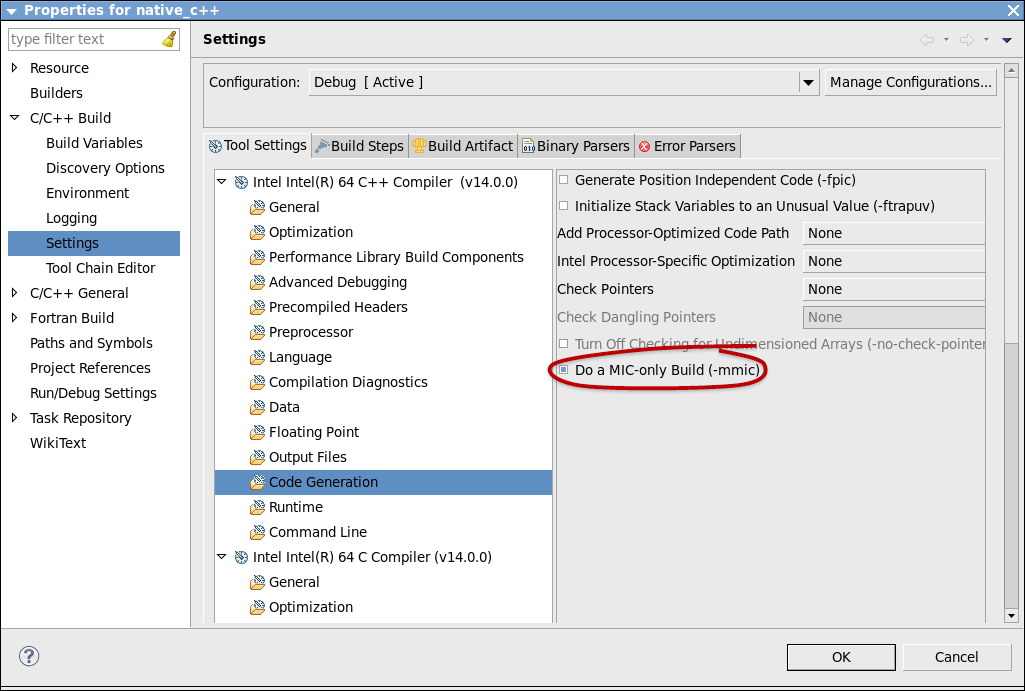The width and height of the screenshot is (1025, 691).
Task: Click the clear filter broom icon
Action: pos(169,39)
